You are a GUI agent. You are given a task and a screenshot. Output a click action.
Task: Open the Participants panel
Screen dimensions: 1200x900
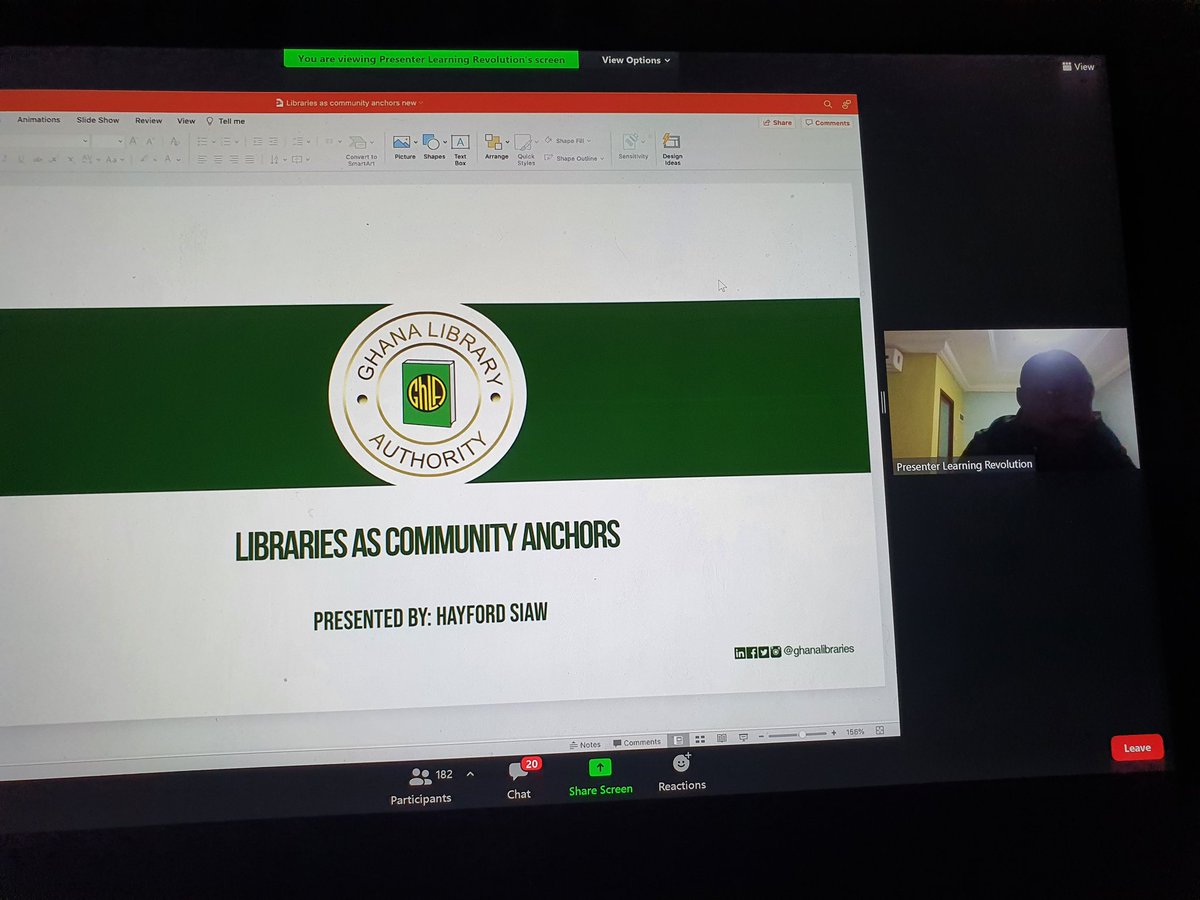pos(420,786)
